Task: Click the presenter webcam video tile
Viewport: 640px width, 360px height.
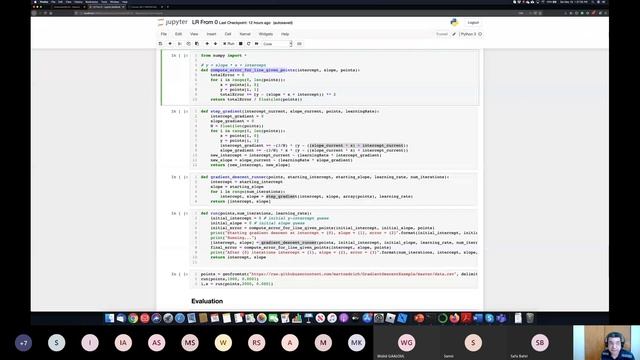Action: (607, 342)
